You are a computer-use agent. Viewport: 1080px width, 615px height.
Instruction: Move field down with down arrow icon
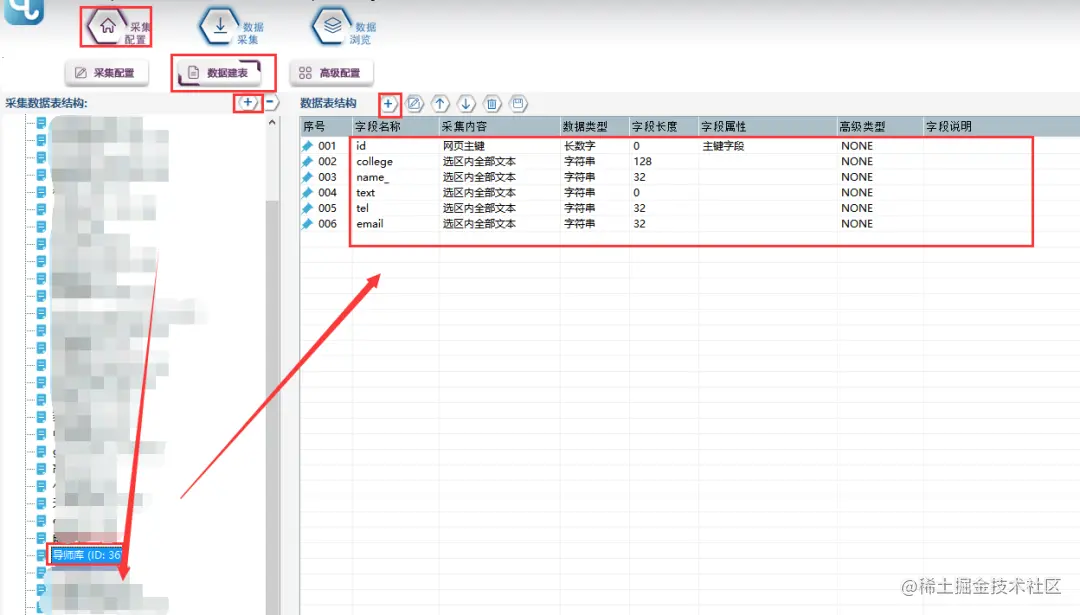click(466, 104)
